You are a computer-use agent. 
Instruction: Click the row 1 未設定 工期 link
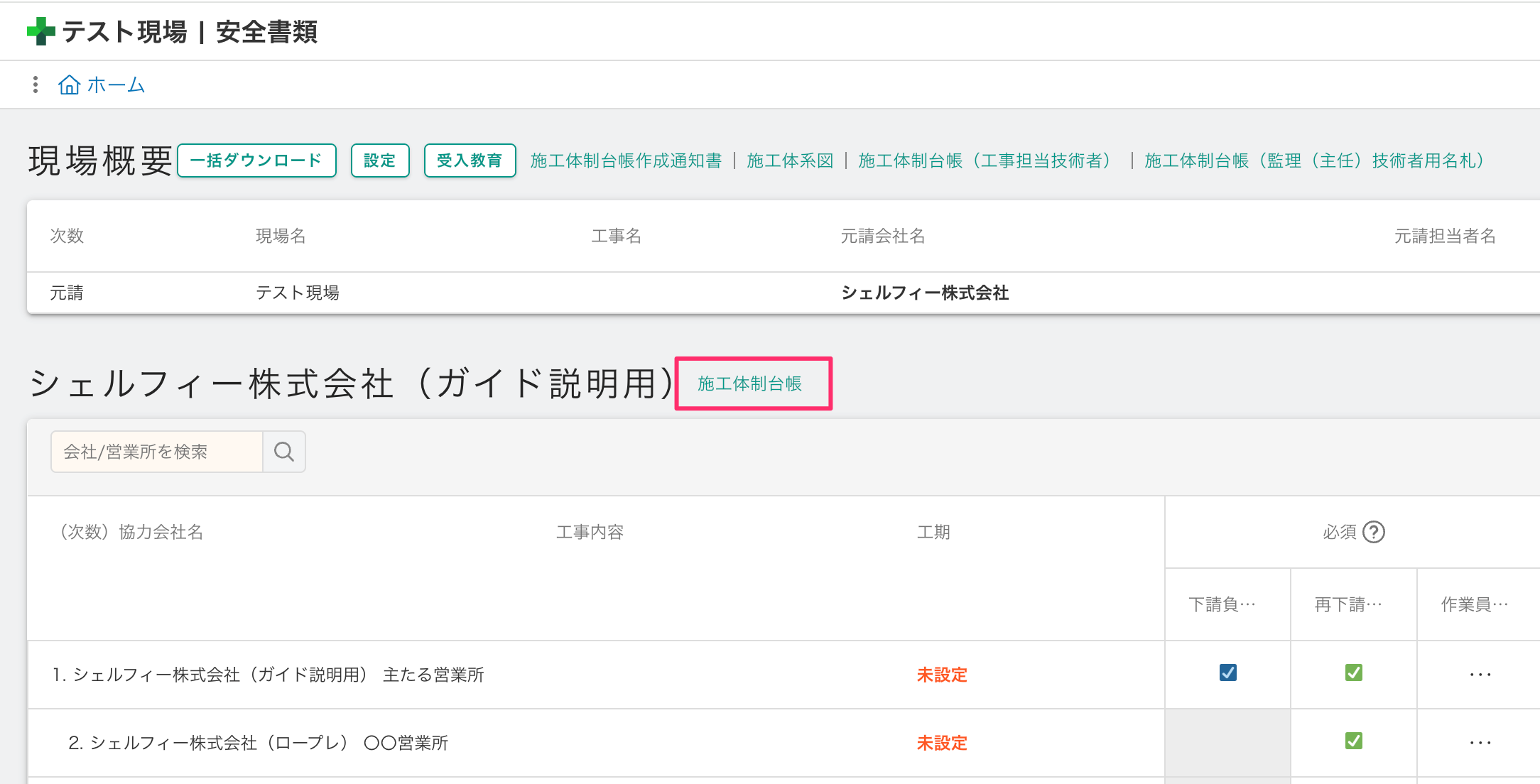[x=942, y=675]
